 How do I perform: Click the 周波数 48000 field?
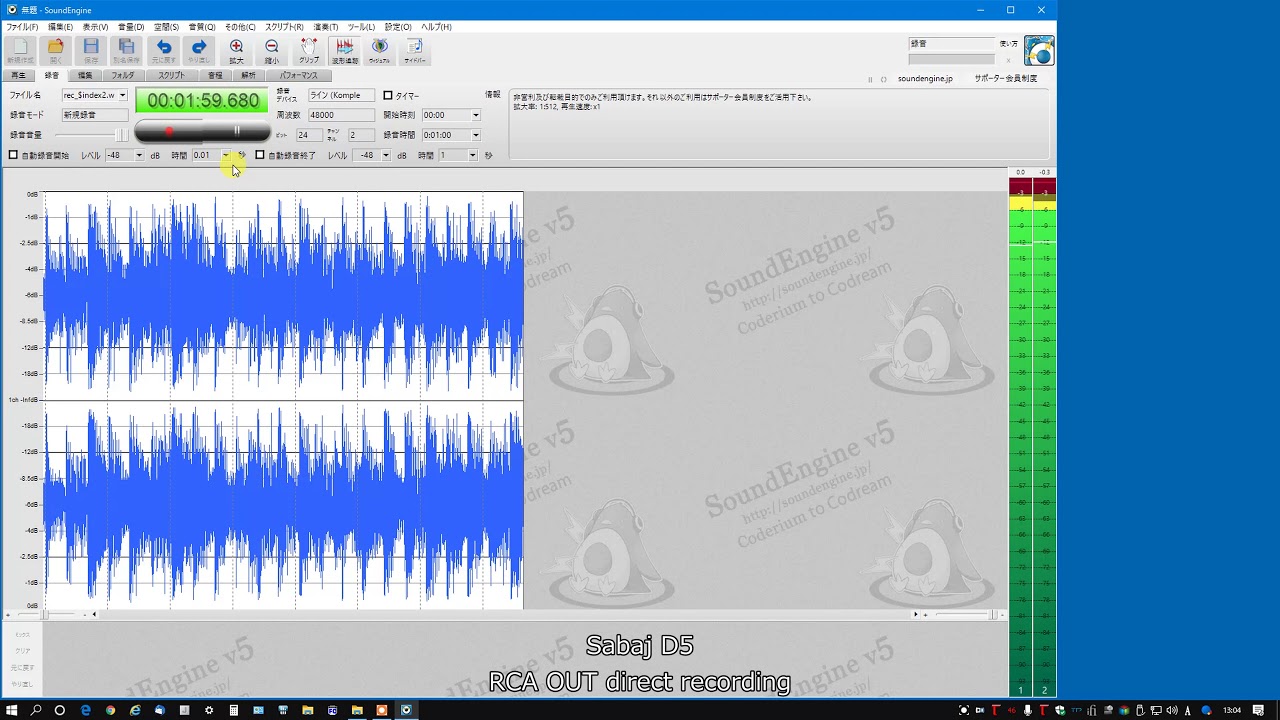(340, 115)
